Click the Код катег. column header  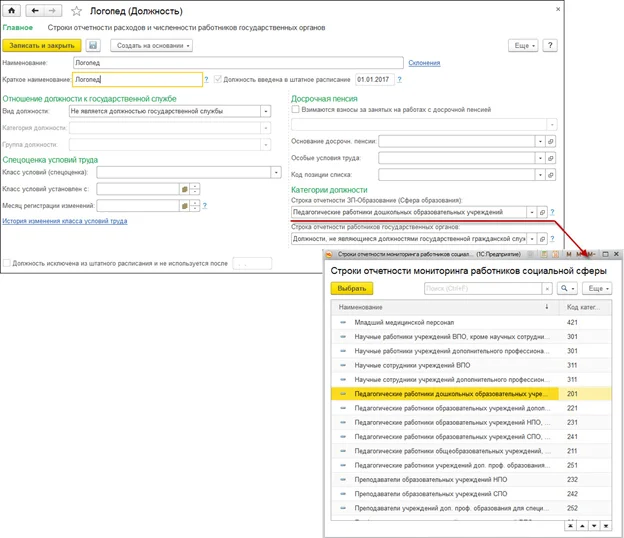coord(583,307)
